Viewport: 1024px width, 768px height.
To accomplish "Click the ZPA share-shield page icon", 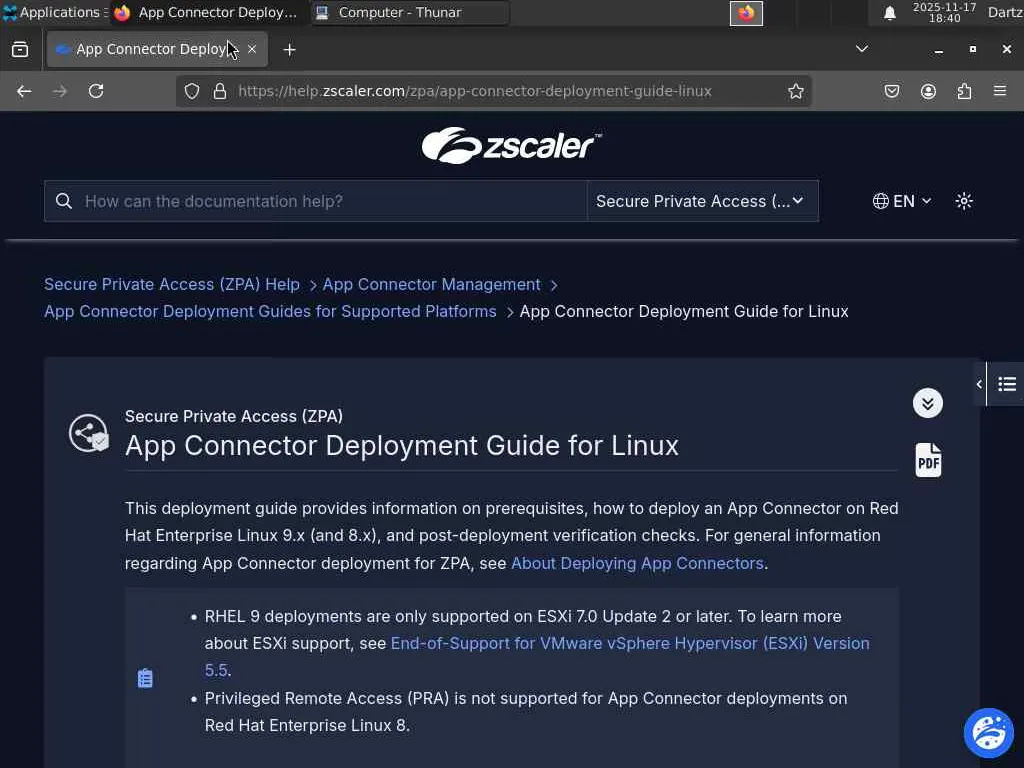I will [x=89, y=432].
